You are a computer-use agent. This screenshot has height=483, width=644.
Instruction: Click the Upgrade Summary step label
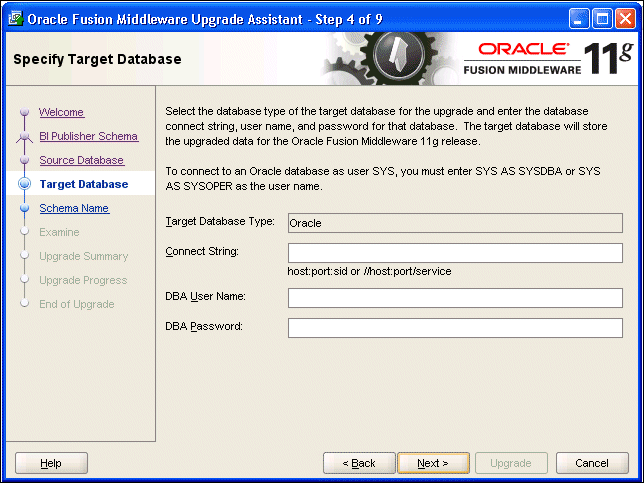(84, 256)
